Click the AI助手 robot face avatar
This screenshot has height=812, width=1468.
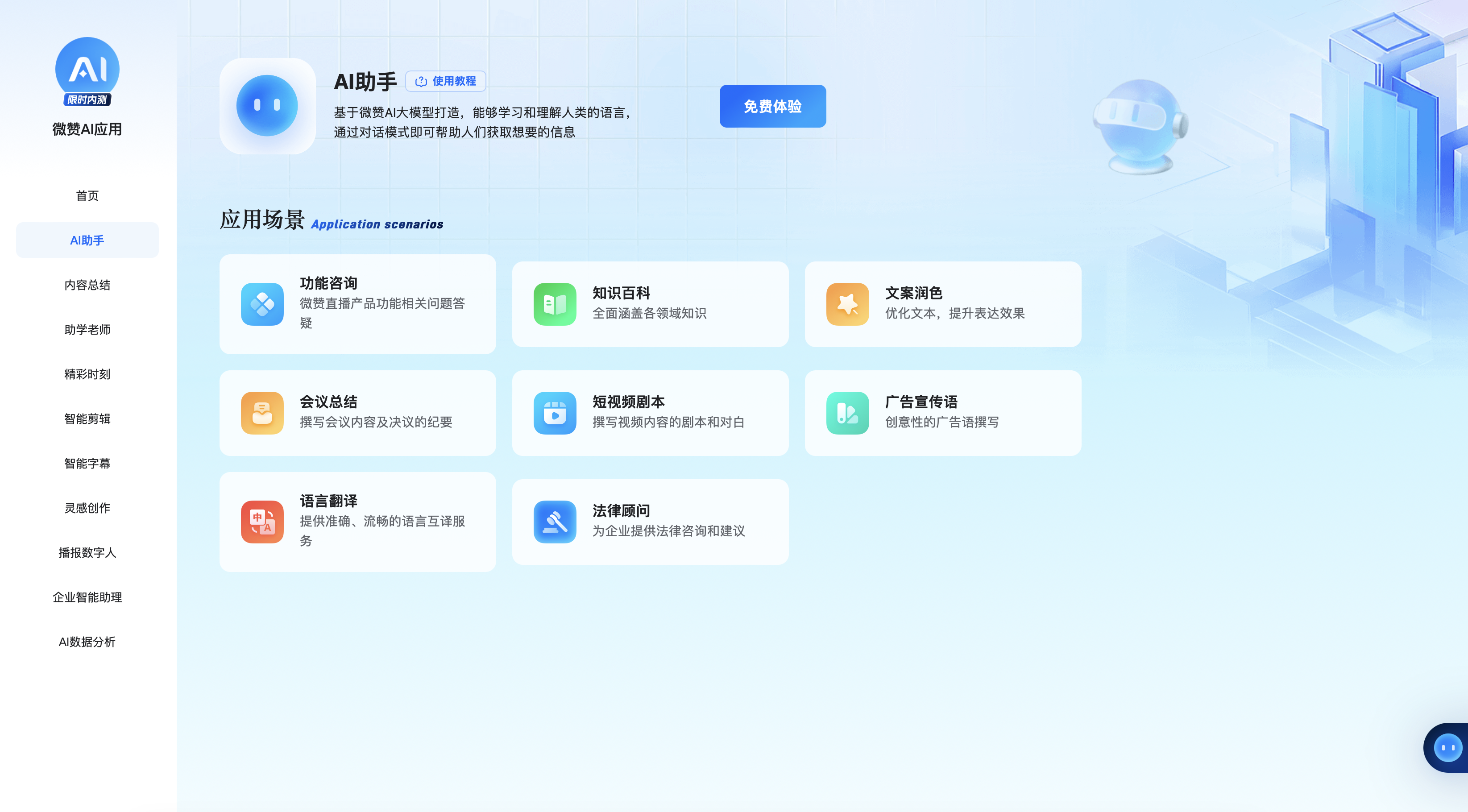click(267, 106)
